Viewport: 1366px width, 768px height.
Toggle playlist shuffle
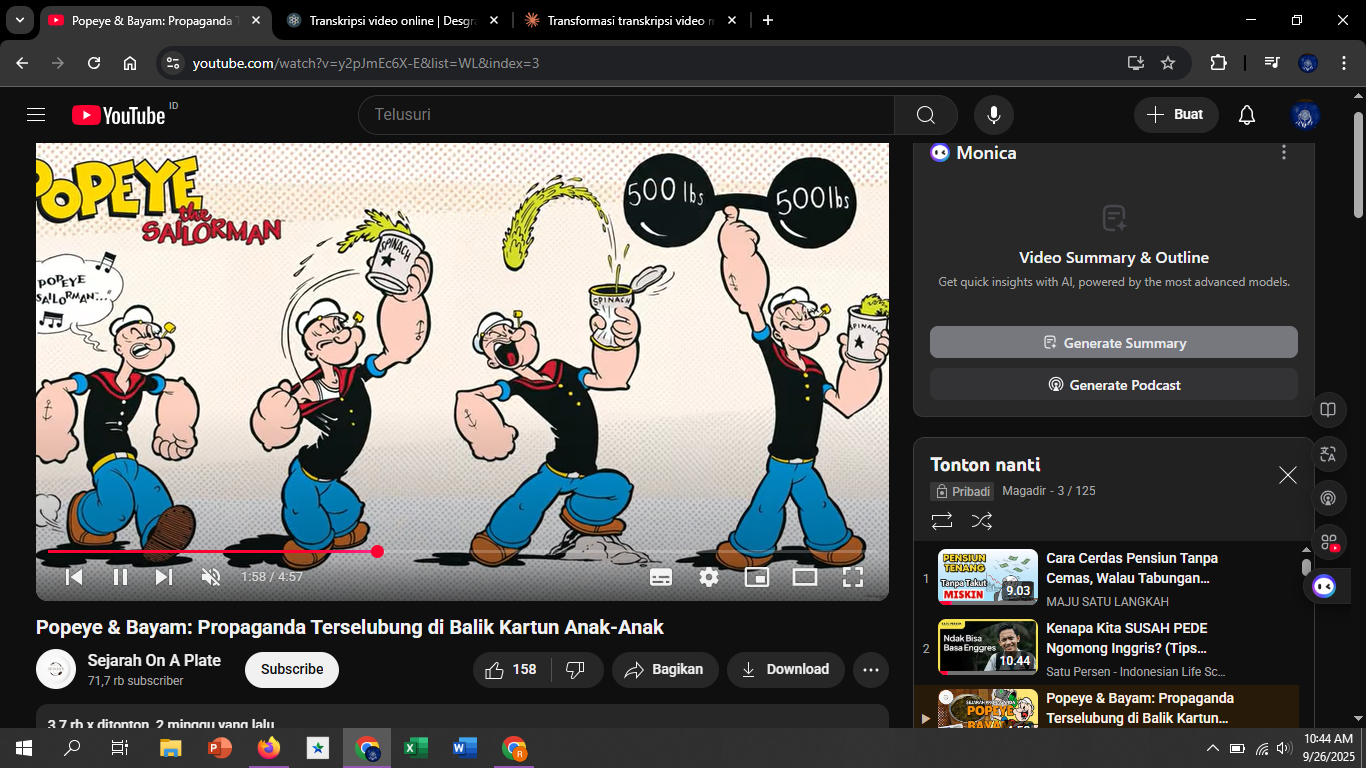(x=982, y=521)
